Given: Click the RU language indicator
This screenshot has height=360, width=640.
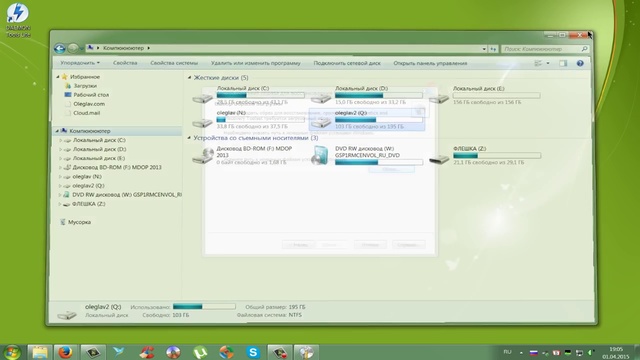Looking at the screenshot, I should 507,352.
